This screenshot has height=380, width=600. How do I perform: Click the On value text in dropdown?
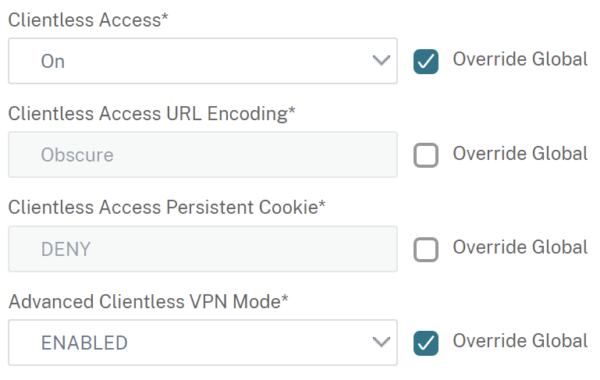53,61
